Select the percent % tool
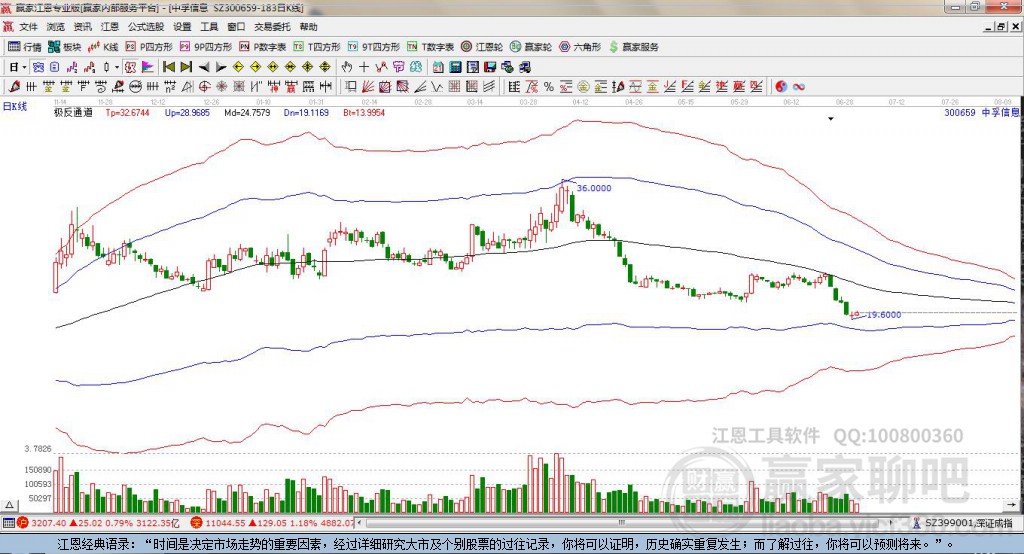 pos(549,87)
